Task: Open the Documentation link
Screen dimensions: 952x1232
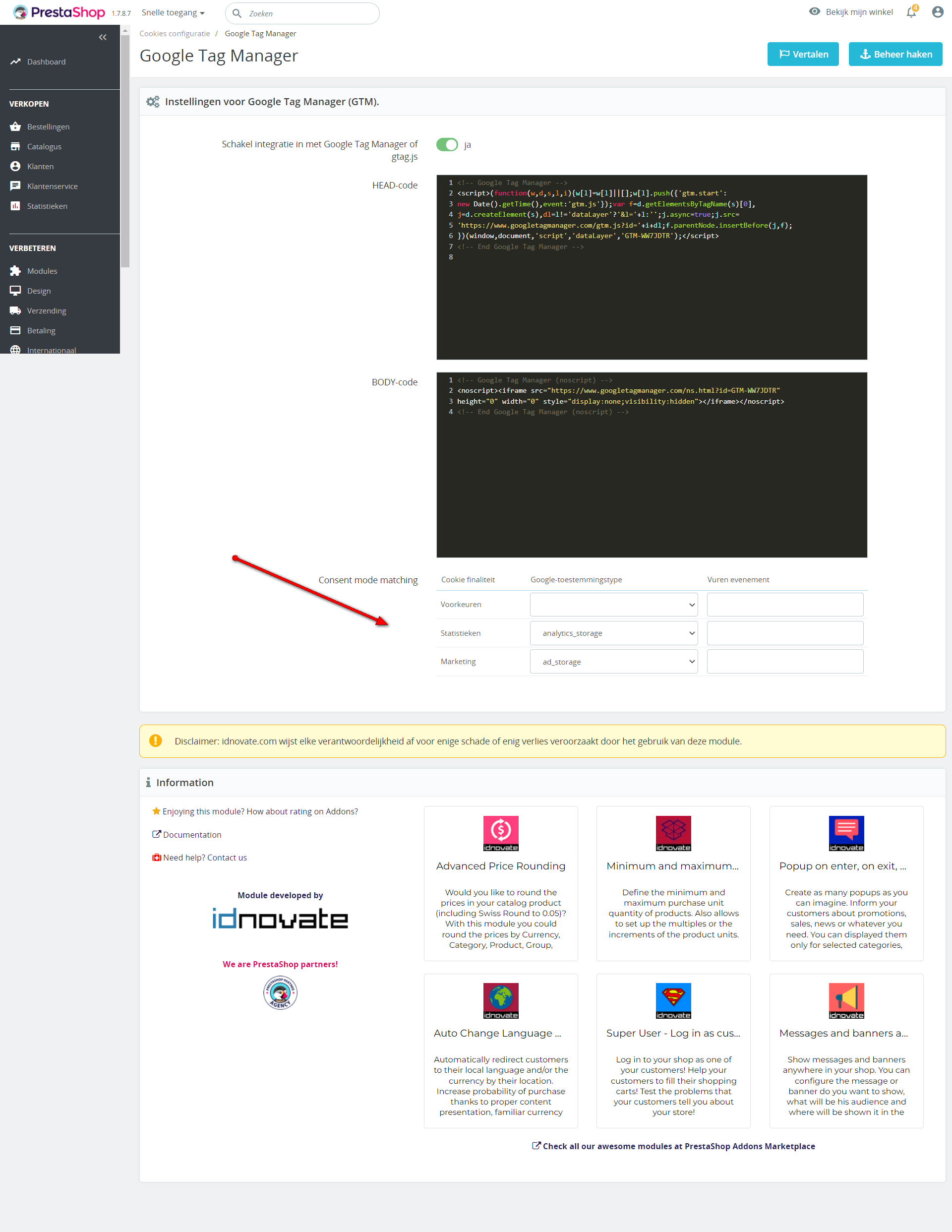Action: 192,835
